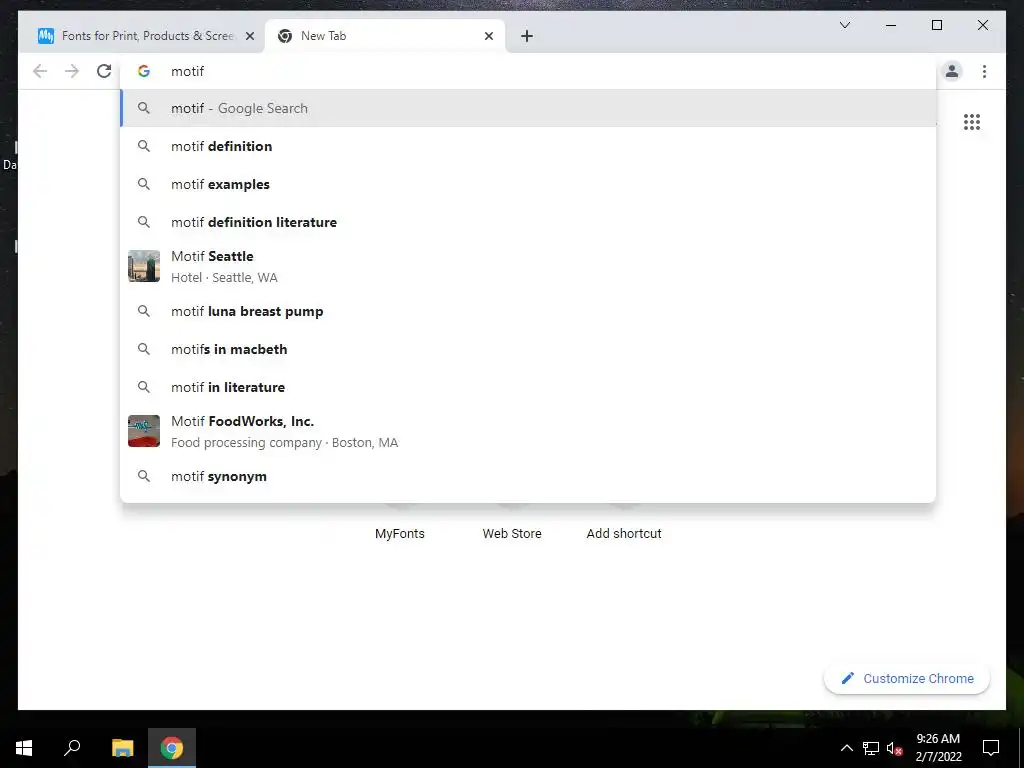
Task: Open the tab search dropdown arrow
Action: 844,25
